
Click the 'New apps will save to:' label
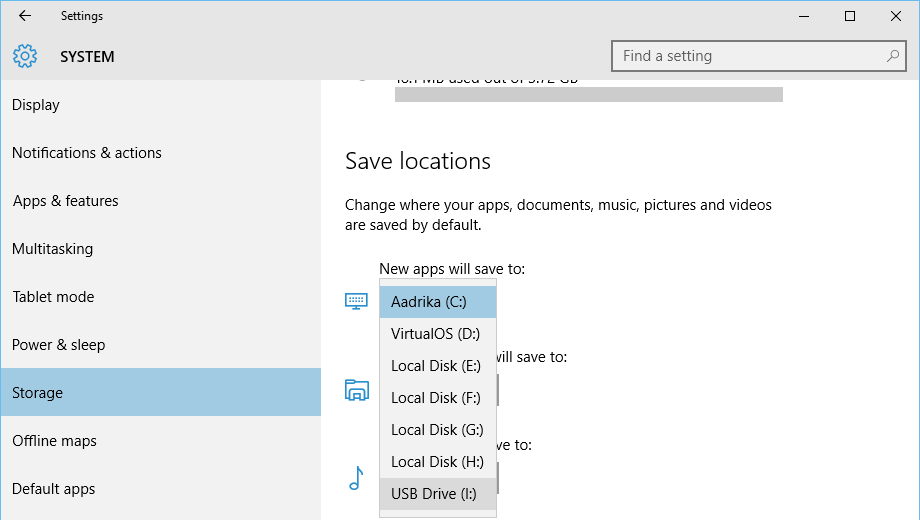[452, 269]
